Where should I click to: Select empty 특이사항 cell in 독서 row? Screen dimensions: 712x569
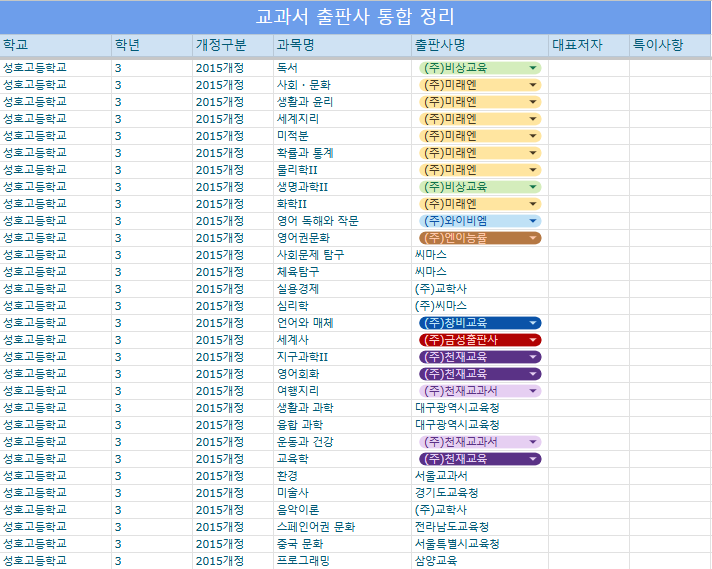point(670,68)
